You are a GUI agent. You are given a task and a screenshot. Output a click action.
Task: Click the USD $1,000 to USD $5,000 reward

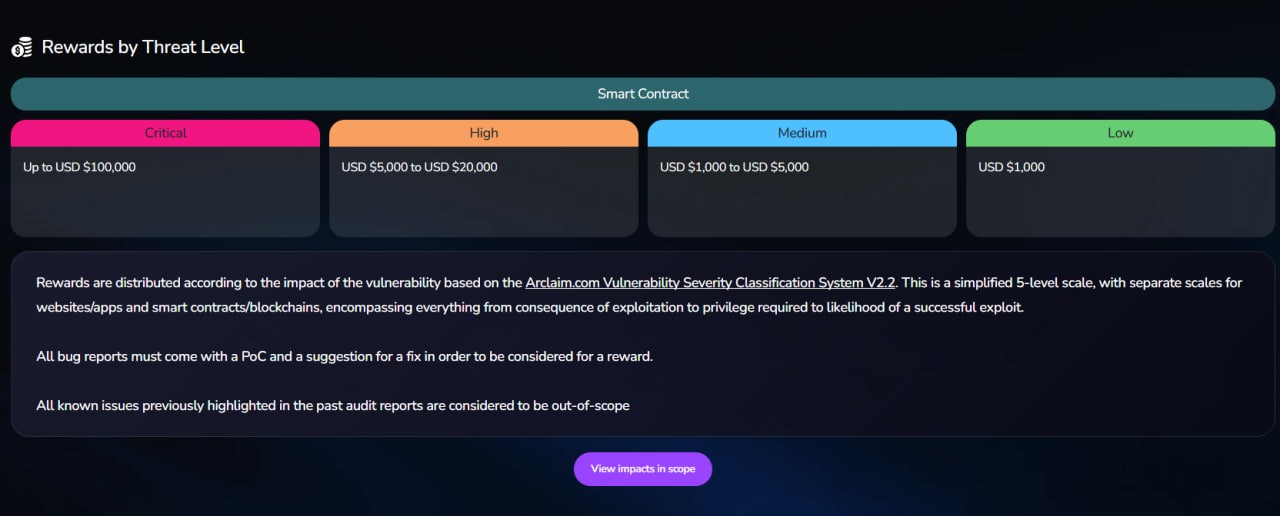[734, 167]
